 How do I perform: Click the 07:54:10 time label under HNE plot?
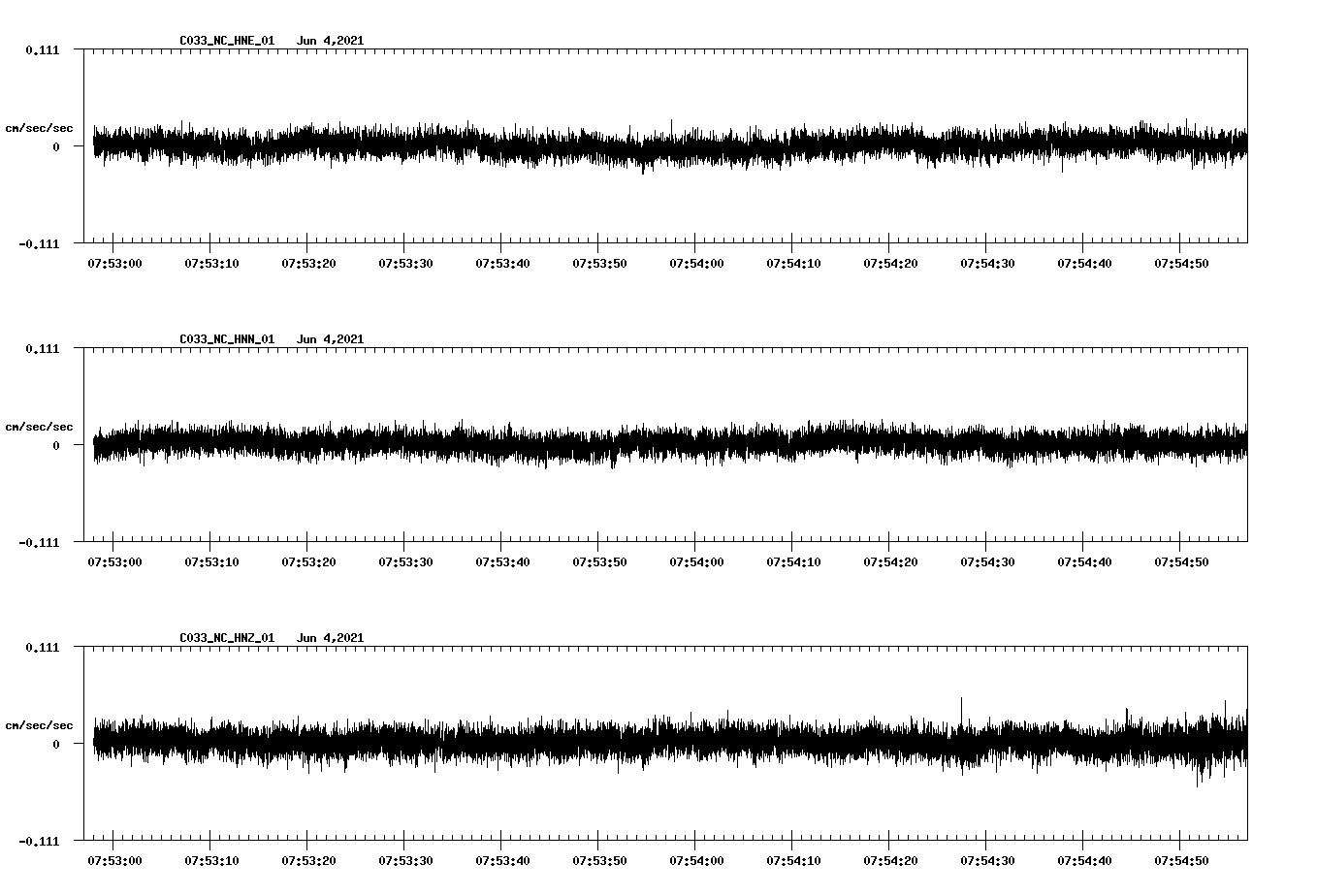(x=793, y=263)
